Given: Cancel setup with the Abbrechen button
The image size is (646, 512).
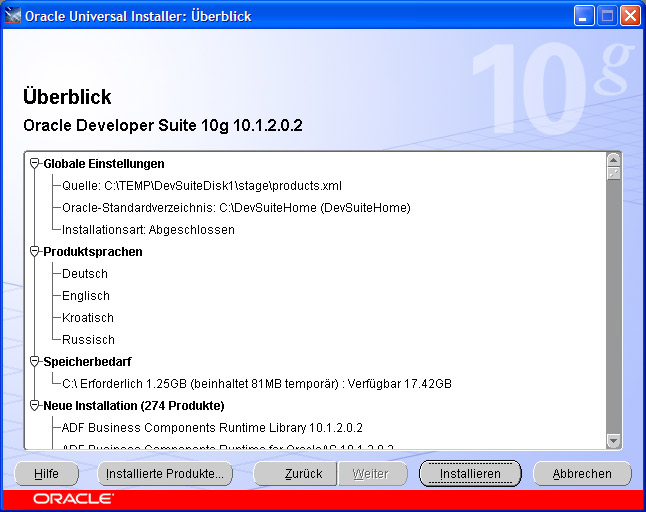Looking at the screenshot, I should tap(582, 474).
